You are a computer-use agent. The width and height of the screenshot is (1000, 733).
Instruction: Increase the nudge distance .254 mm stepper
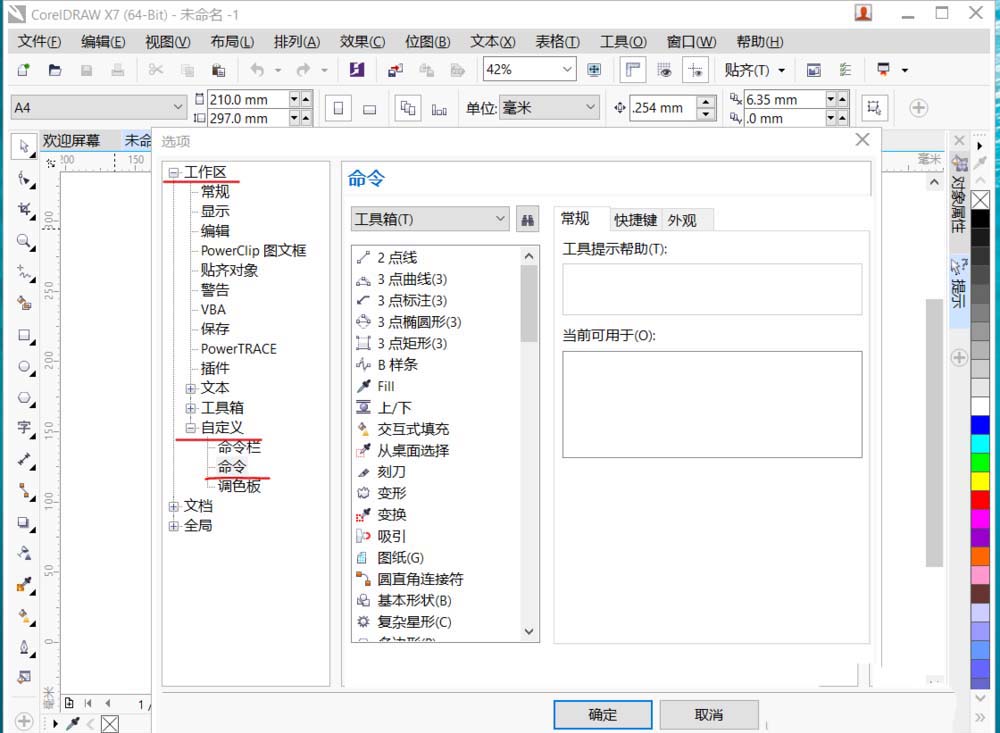click(705, 102)
